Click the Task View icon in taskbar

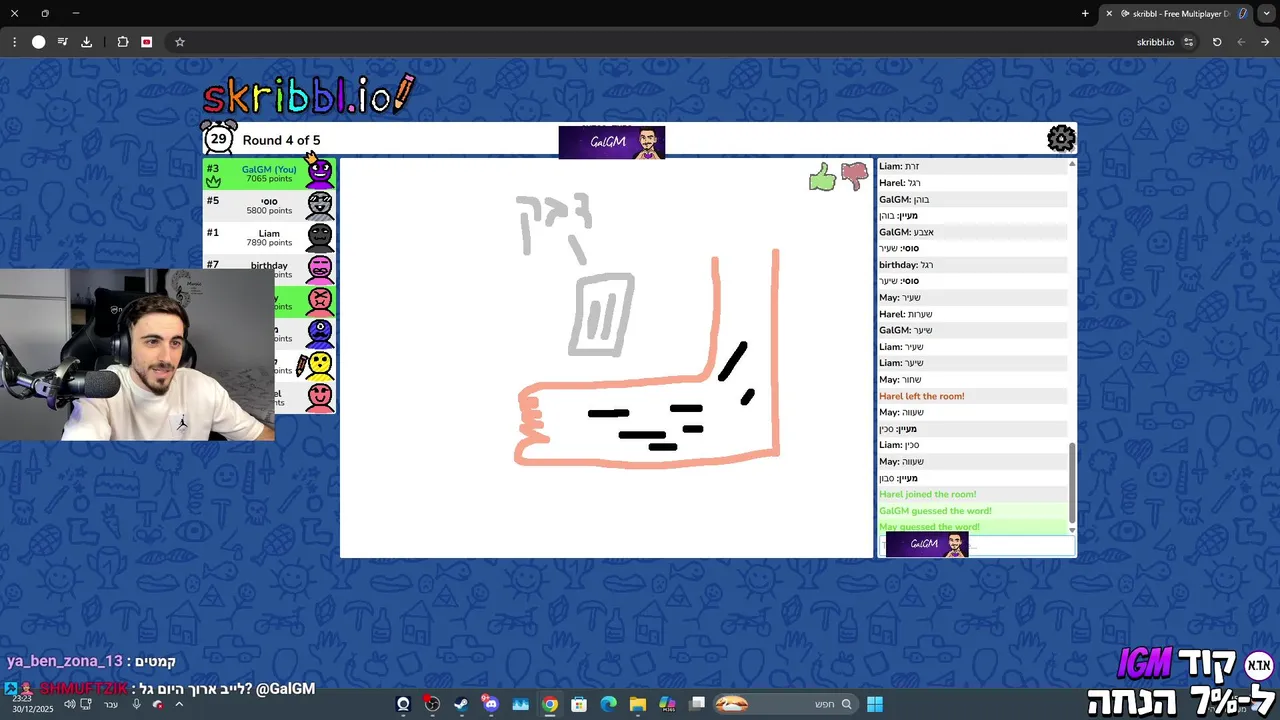(697, 704)
